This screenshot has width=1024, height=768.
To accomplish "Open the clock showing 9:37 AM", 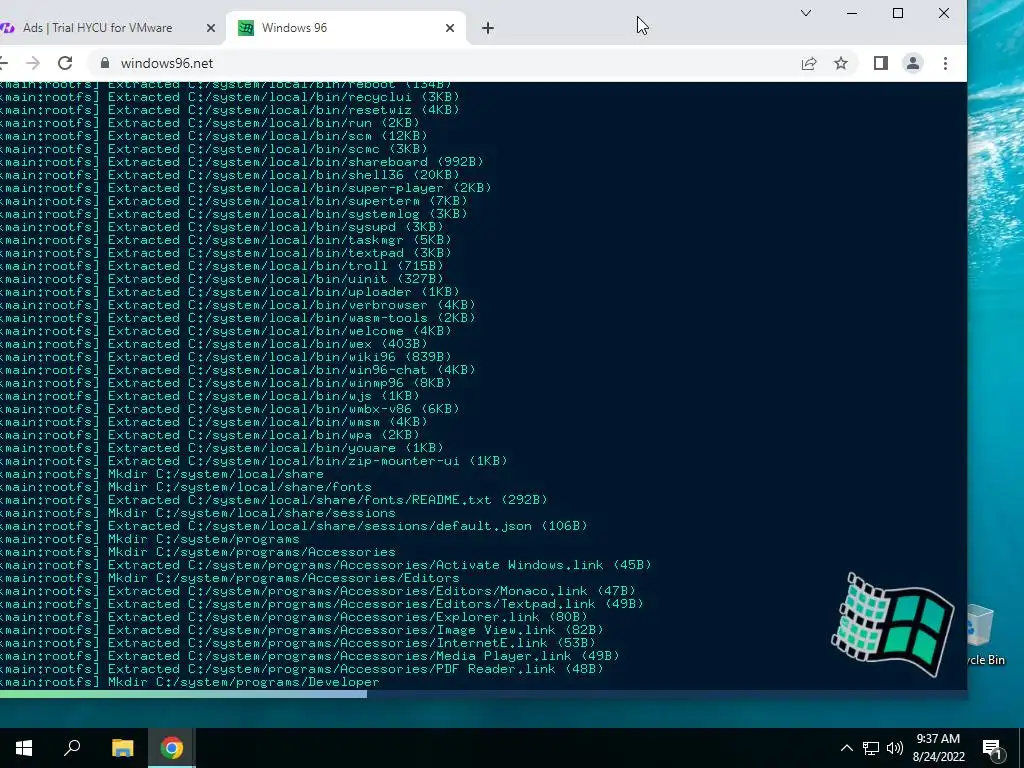I will click(x=938, y=748).
